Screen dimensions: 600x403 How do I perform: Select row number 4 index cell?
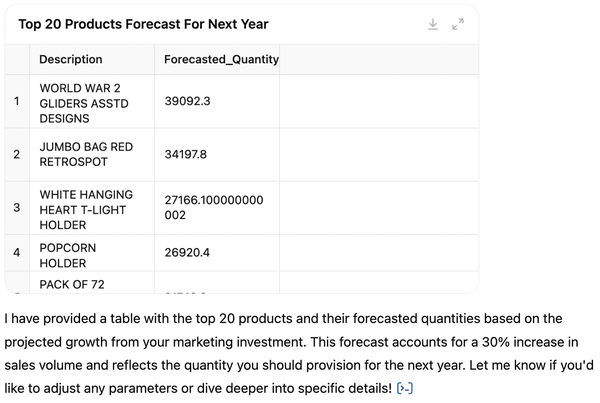pos(17,254)
